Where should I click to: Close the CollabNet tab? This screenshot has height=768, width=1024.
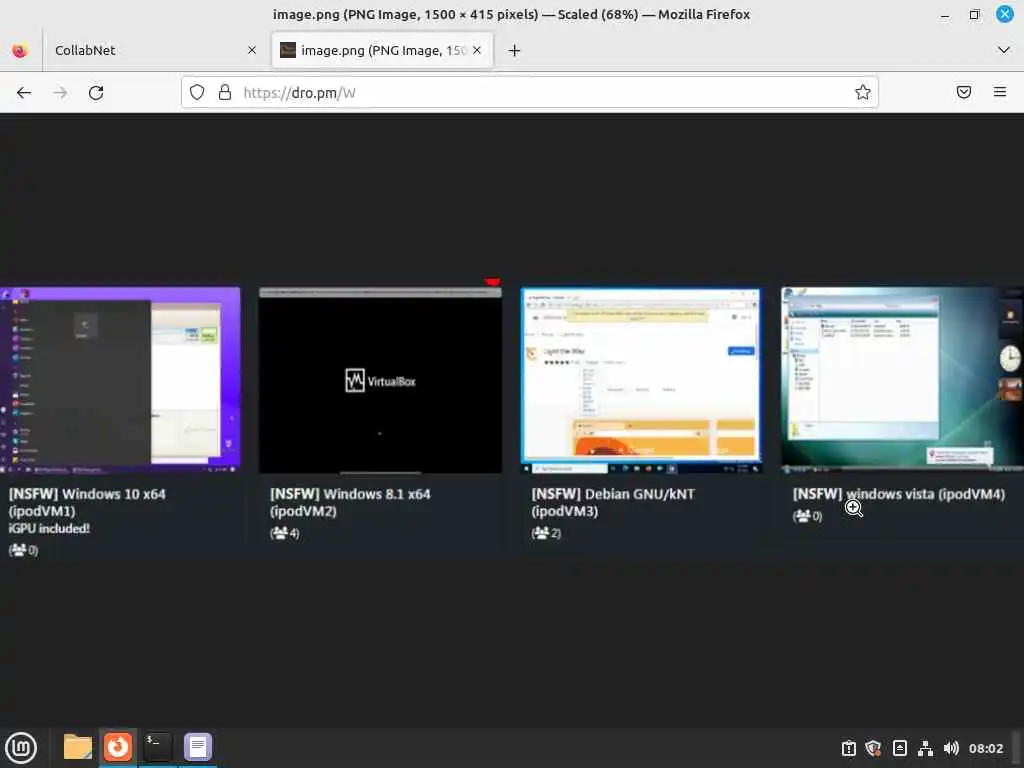pos(251,50)
